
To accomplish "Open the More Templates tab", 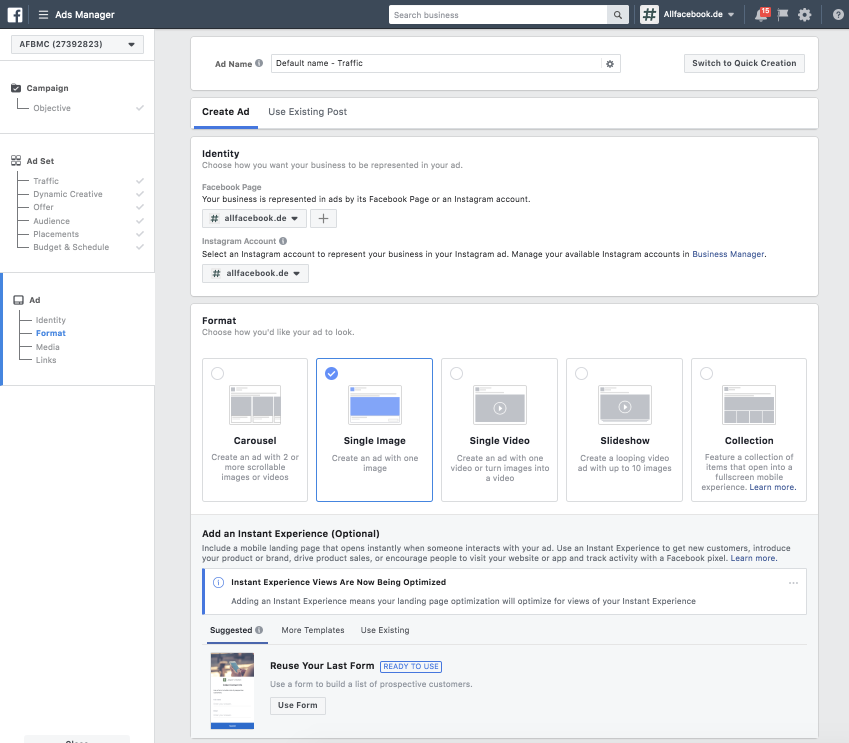I will (313, 630).
